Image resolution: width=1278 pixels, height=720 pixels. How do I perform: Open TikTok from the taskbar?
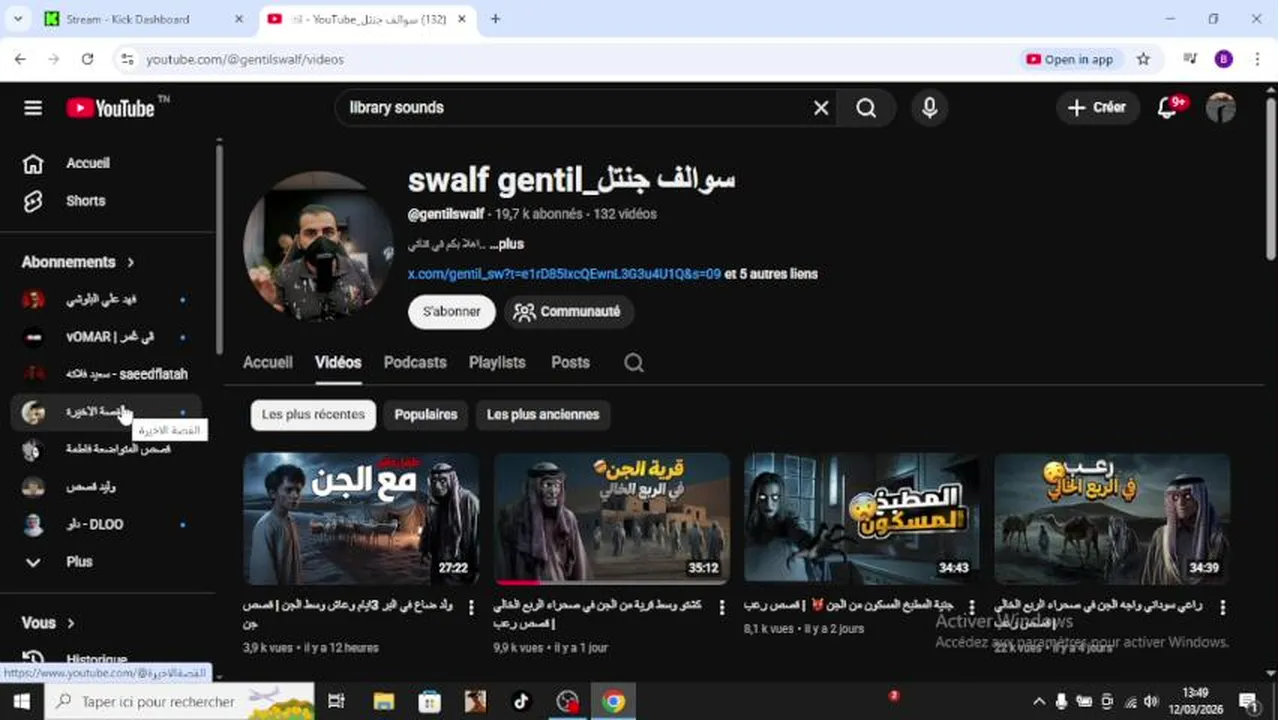click(x=521, y=701)
